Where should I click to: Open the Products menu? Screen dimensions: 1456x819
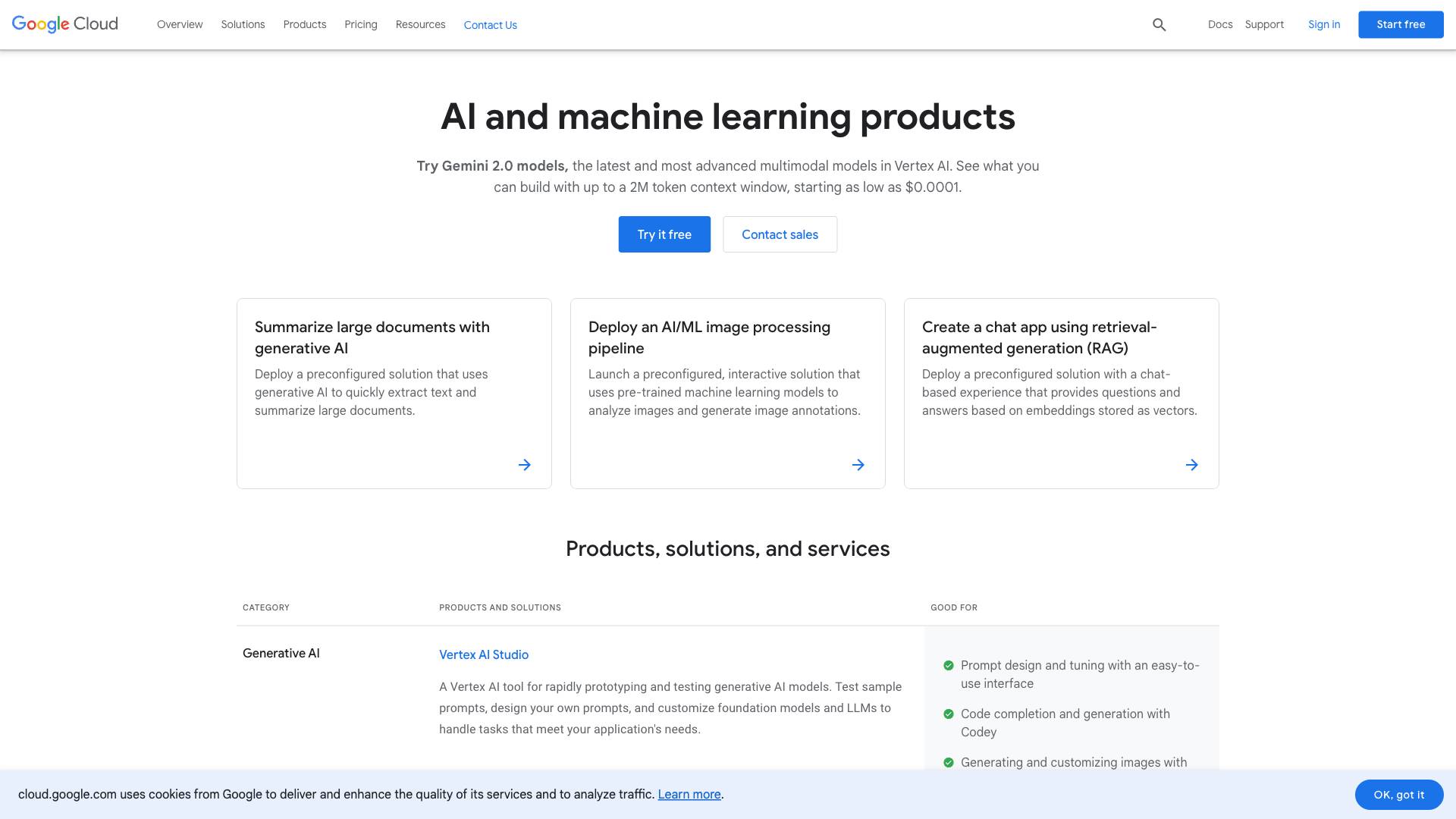pos(304,25)
